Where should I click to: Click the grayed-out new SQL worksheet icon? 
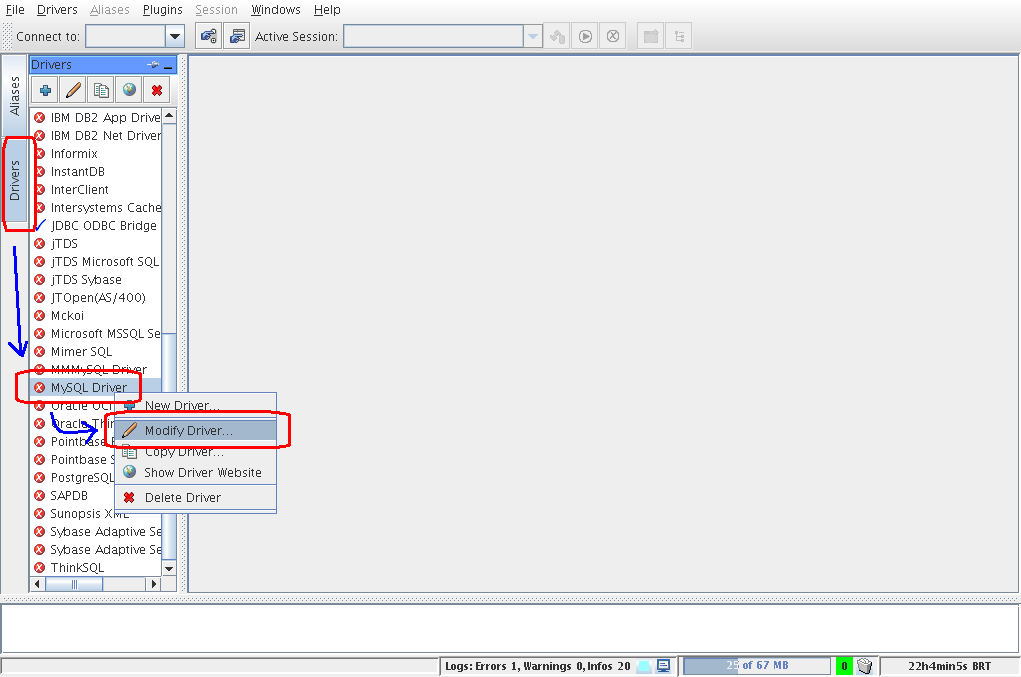pos(650,36)
